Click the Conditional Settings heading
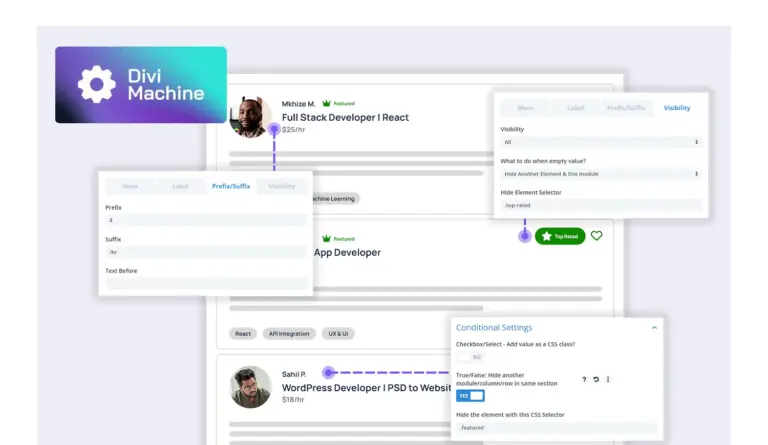The height and width of the screenshot is (445, 768). tap(494, 328)
